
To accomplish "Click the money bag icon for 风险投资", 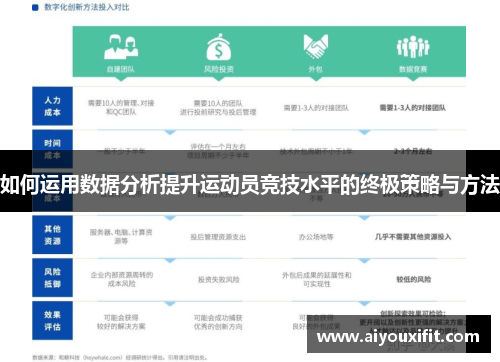I will pos(219,47).
